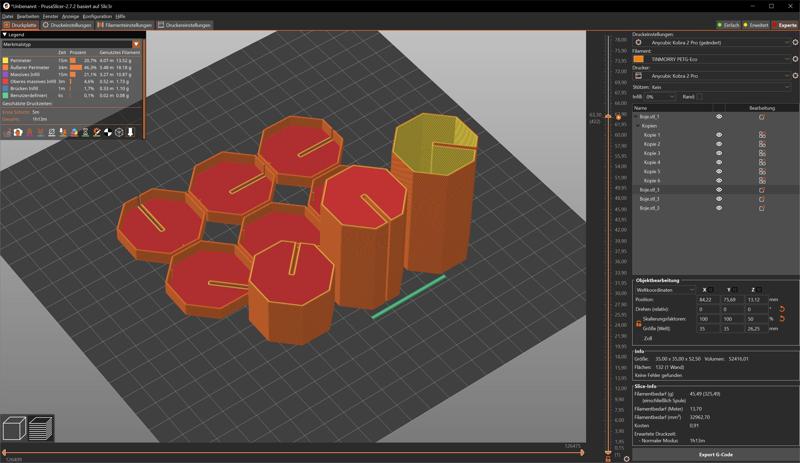The height and width of the screenshot is (463, 800).
Task: Click the layers preview view icon
Action: (x=40, y=429)
